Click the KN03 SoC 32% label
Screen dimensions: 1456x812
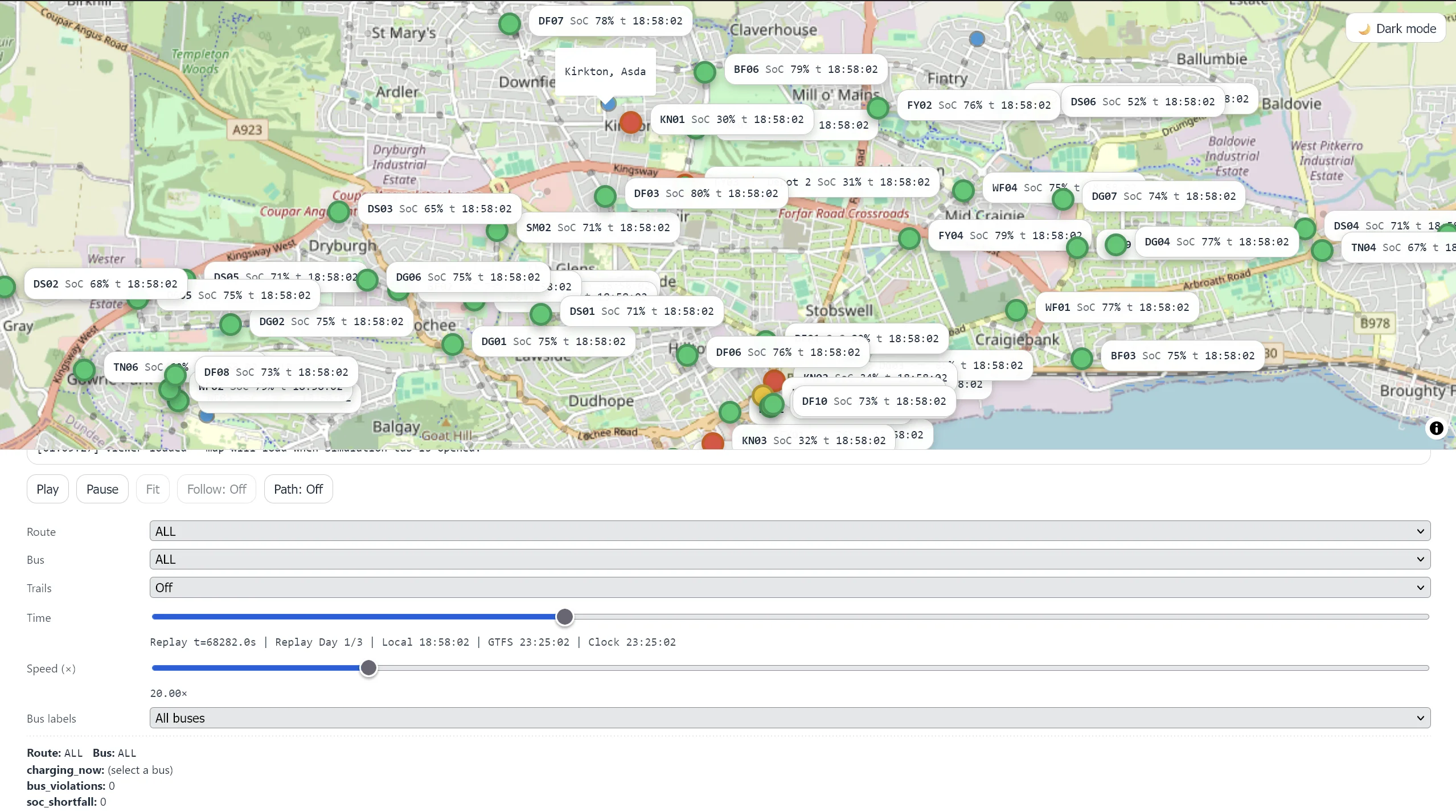tap(813, 440)
